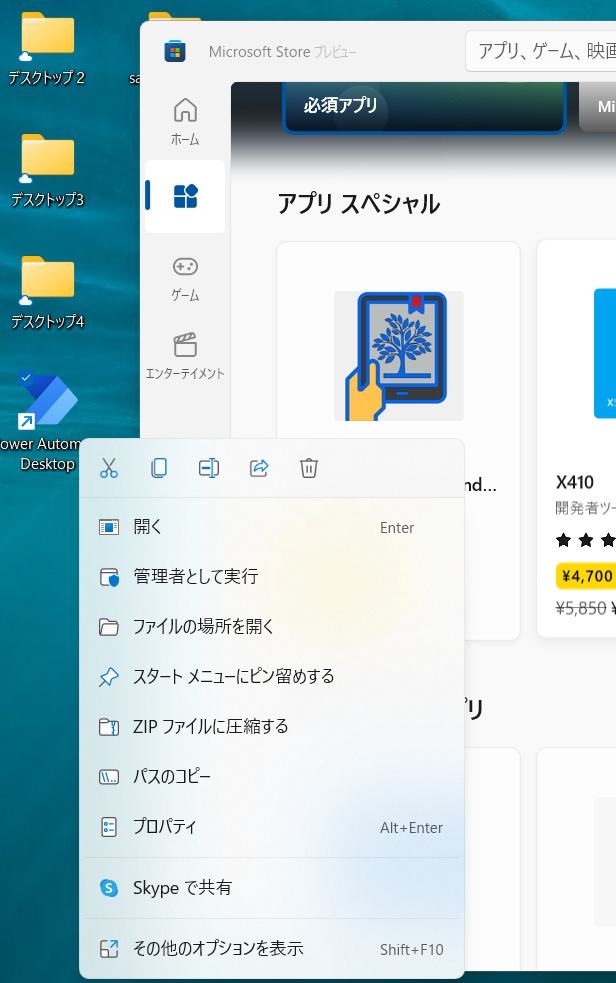Viewport: 616px width, 983px height.
Task: Select 開く from the context menu
Action: [x=271, y=527]
